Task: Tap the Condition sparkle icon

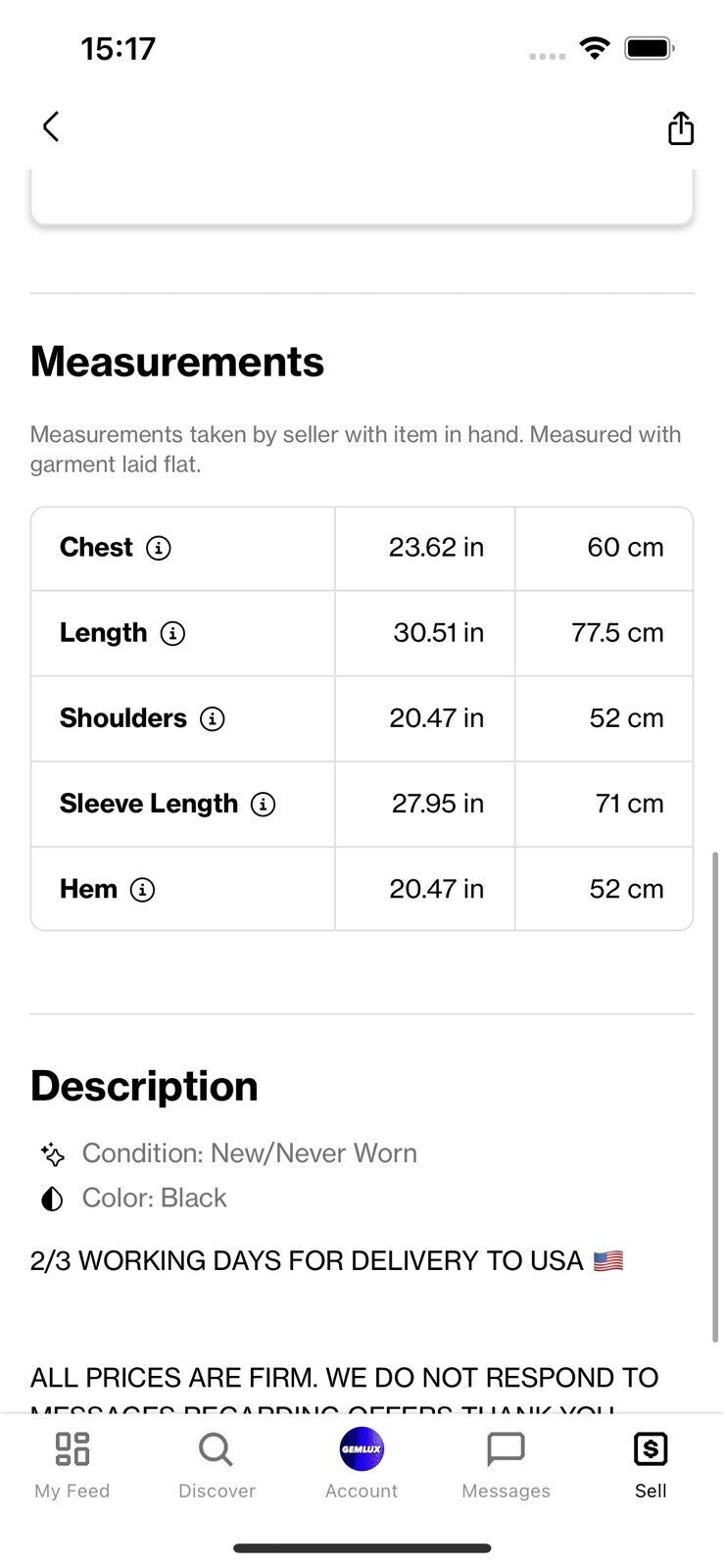Action: pos(52,1154)
